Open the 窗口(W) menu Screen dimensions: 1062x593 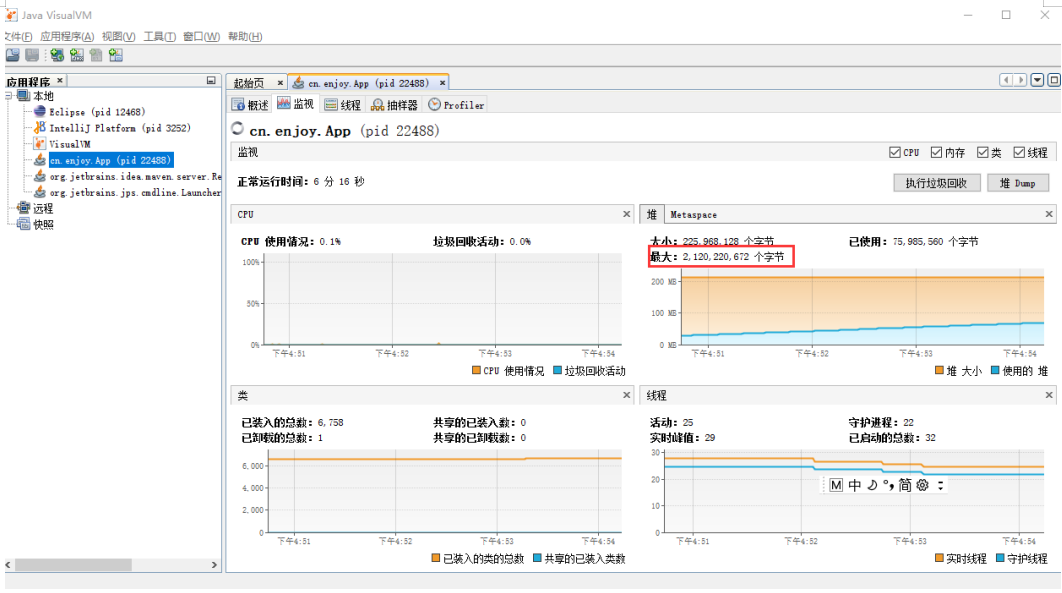click(x=201, y=37)
